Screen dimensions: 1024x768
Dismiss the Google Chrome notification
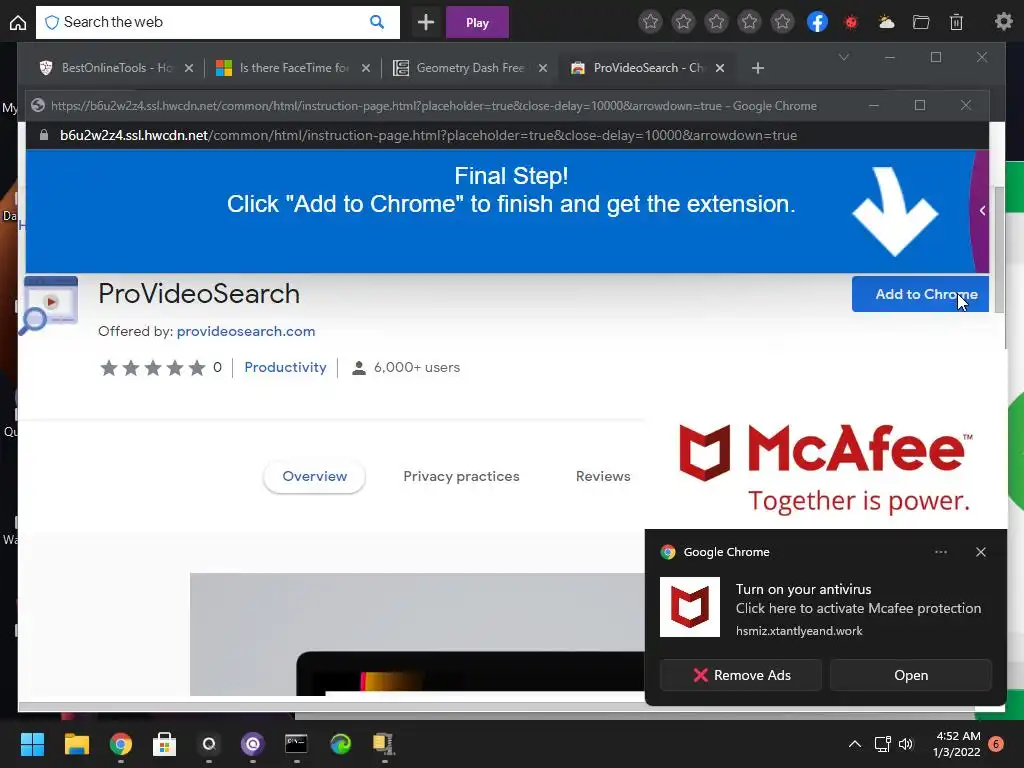tap(980, 552)
